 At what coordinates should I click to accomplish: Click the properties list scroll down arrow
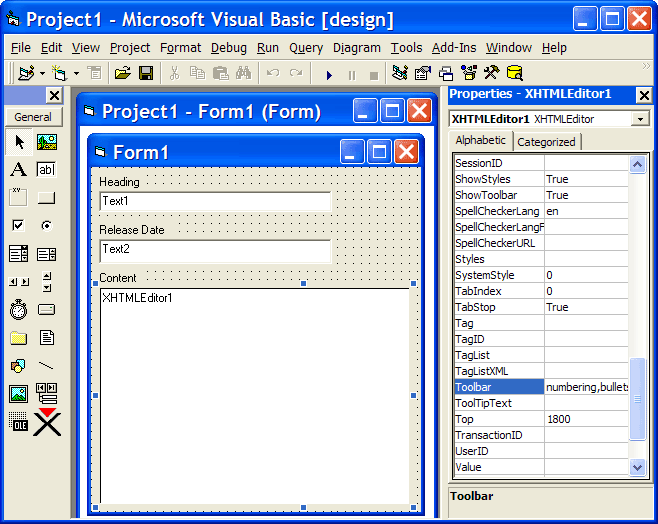[x=637, y=467]
